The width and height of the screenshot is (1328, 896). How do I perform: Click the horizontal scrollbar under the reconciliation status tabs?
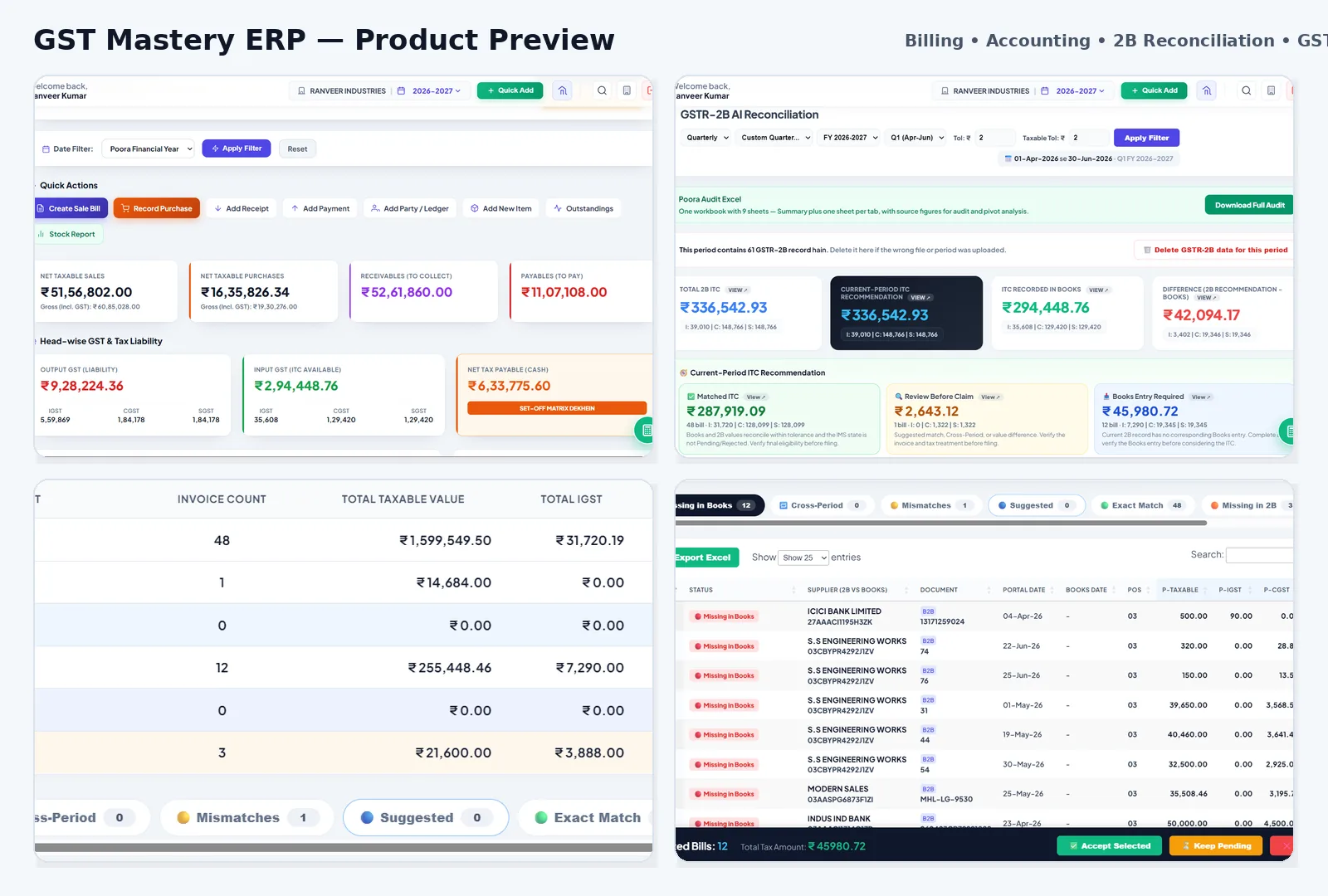coord(941,523)
